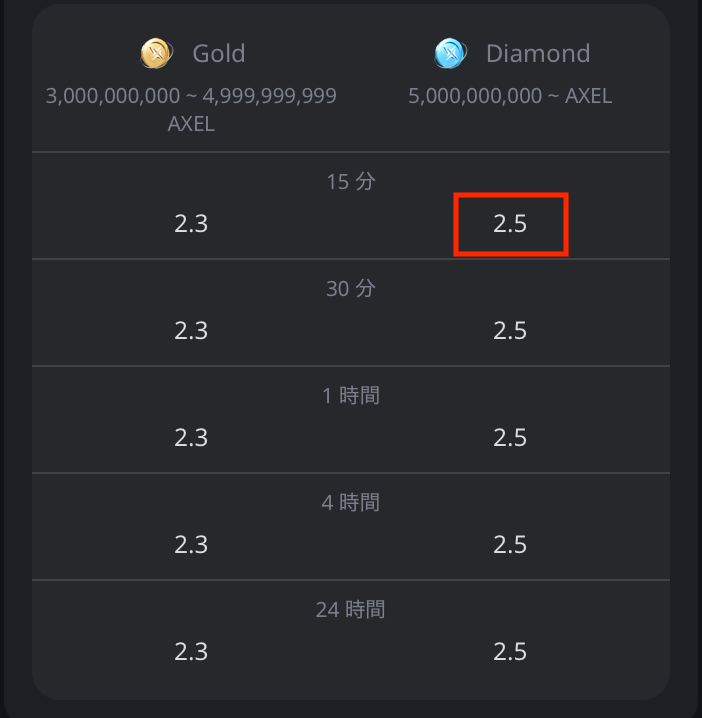Click Diamond 2.5 value under 4 時間
Image resolution: width=702 pixels, height=718 pixels.
[510, 545]
